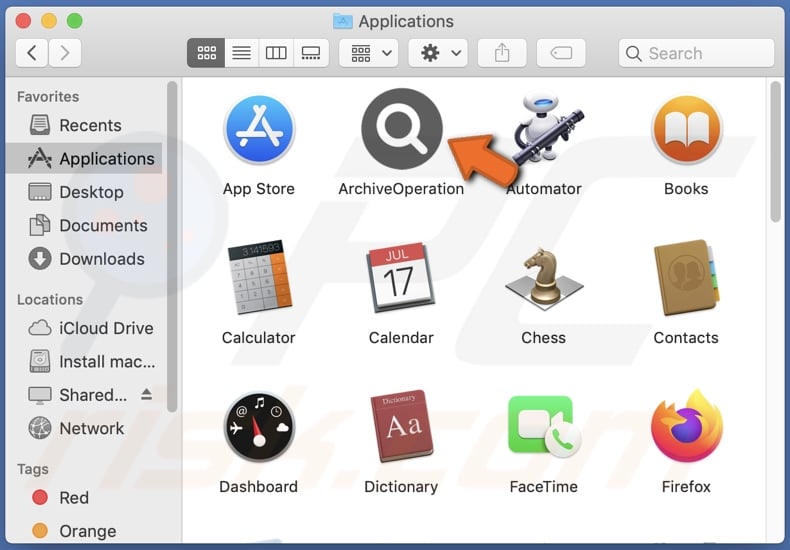Click the ArchiveOperation name label
The height and width of the screenshot is (550, 790).
pyautogui.click(x=401, y=189)
